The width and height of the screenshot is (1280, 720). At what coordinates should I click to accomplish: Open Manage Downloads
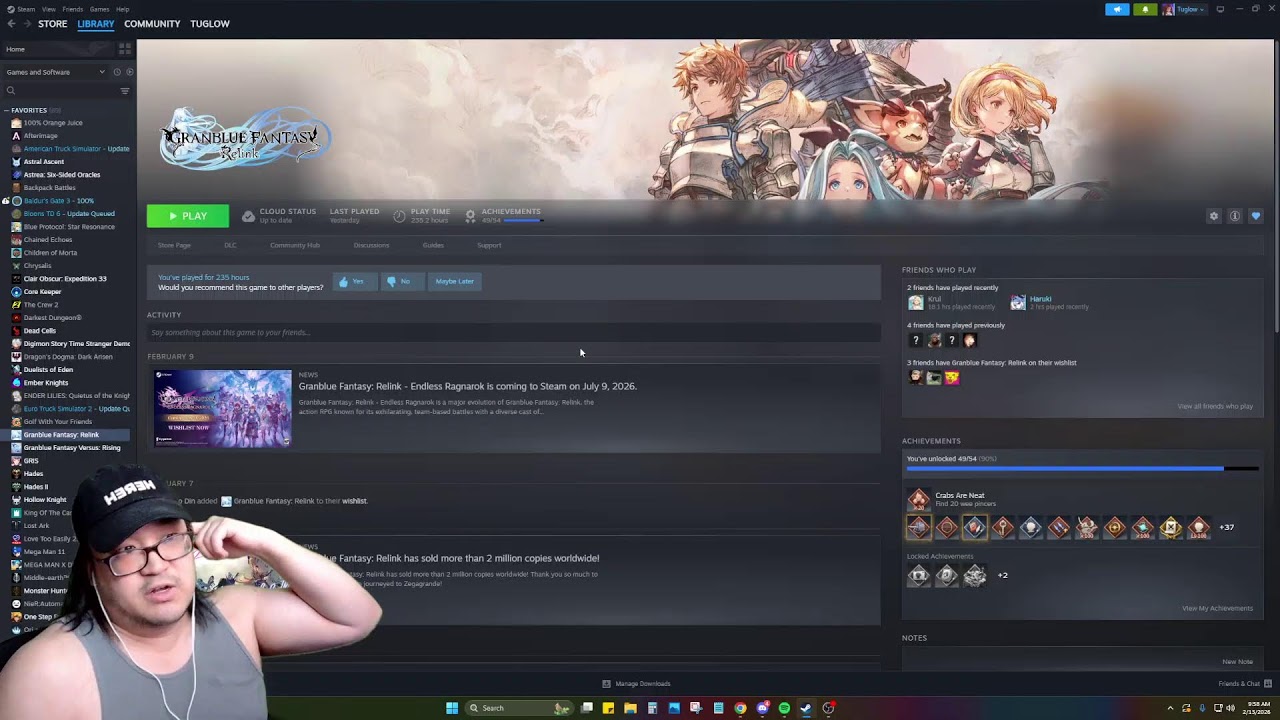(x=636, y=684)
